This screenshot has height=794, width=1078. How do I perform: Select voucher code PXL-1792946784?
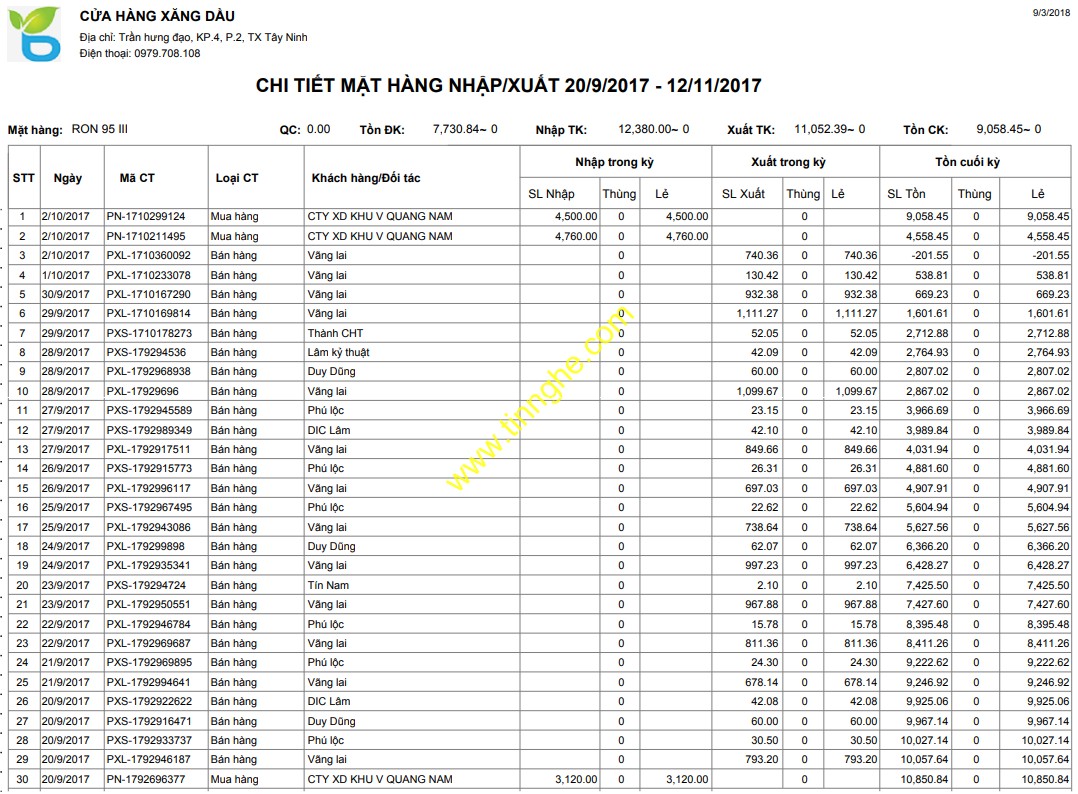coord(148,624)
